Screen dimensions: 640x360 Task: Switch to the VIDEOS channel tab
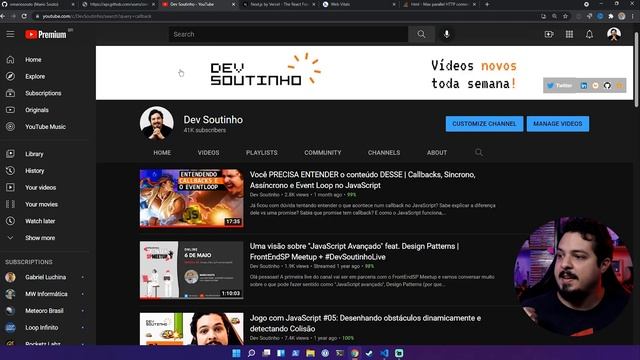tap(208, 152)
